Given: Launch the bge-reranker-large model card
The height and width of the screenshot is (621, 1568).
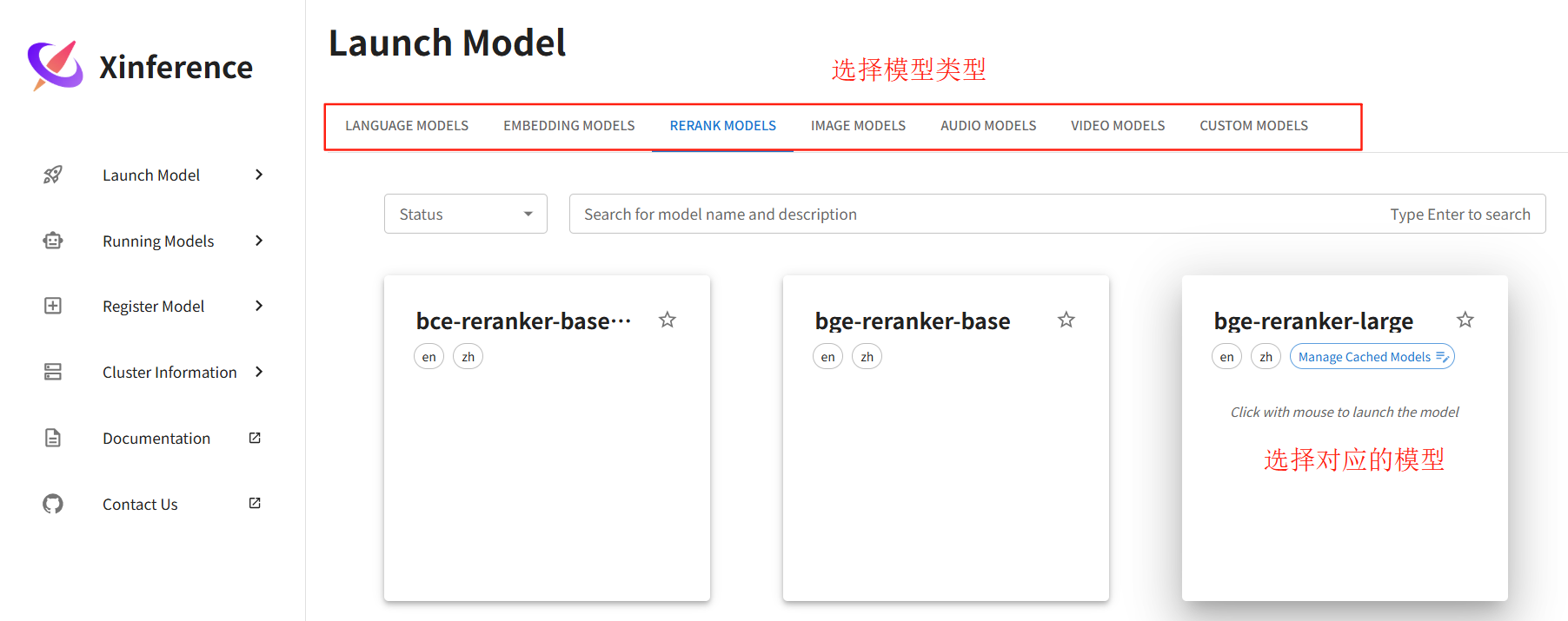Looking at the screenshot, I should click(x=1345, y=438).
